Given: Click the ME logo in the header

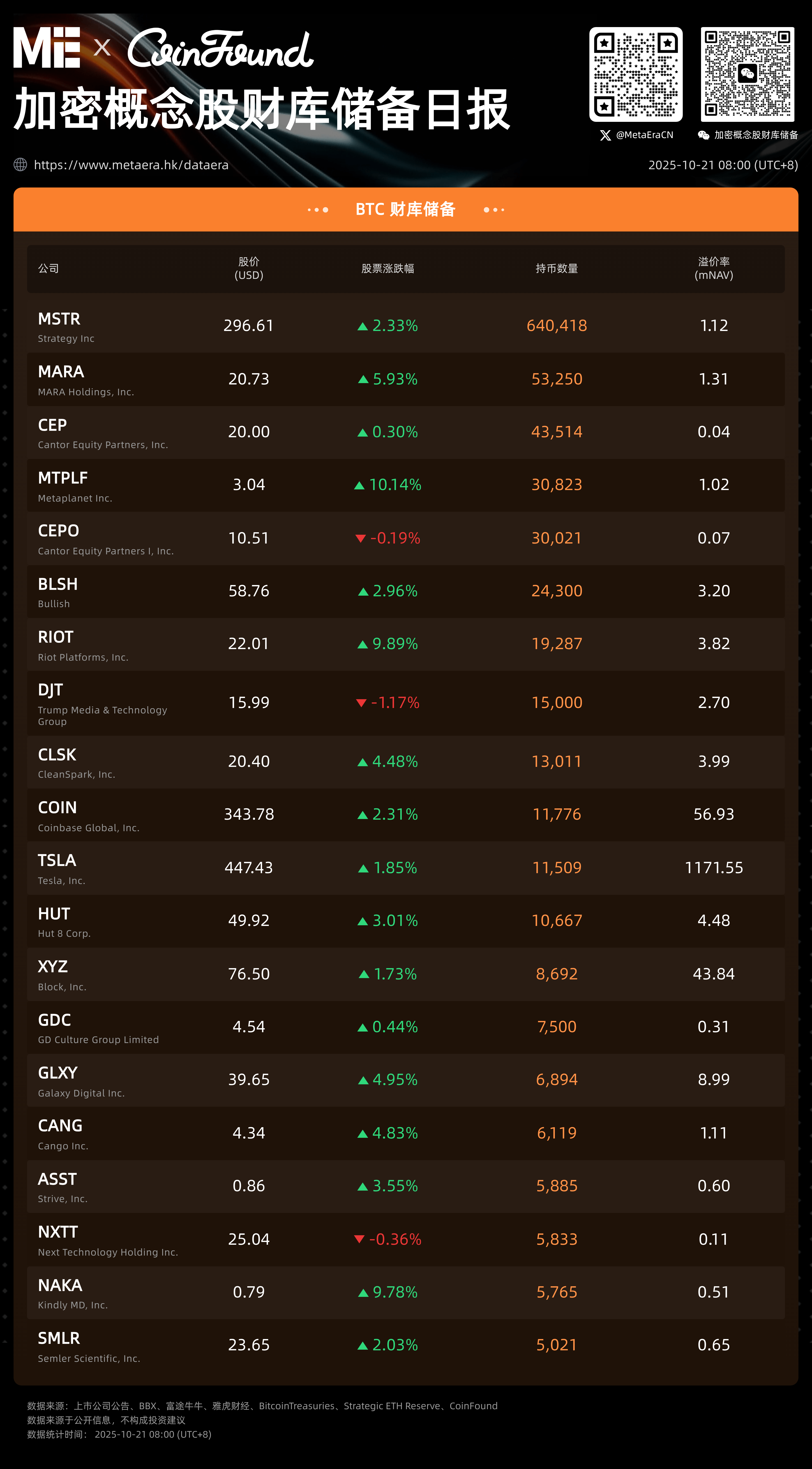Looking at the screenshot, I should (x=47, y=47).
